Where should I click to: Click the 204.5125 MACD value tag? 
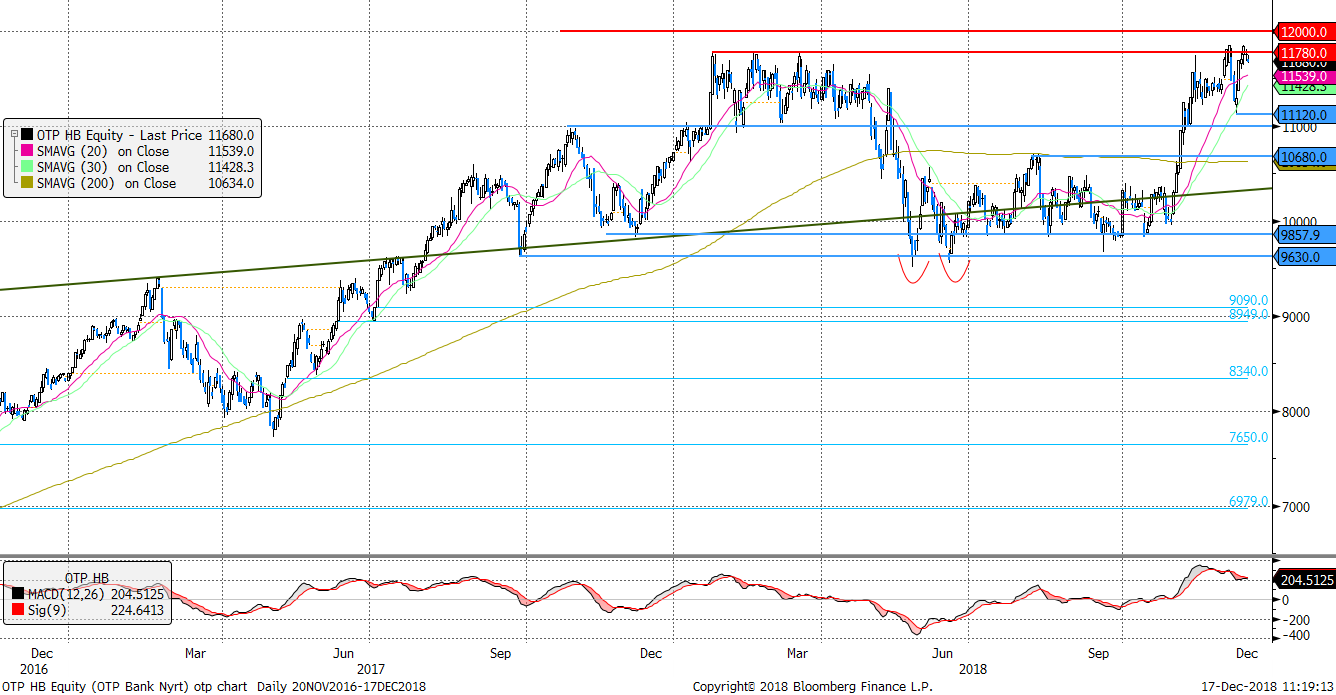(1304, 579)
